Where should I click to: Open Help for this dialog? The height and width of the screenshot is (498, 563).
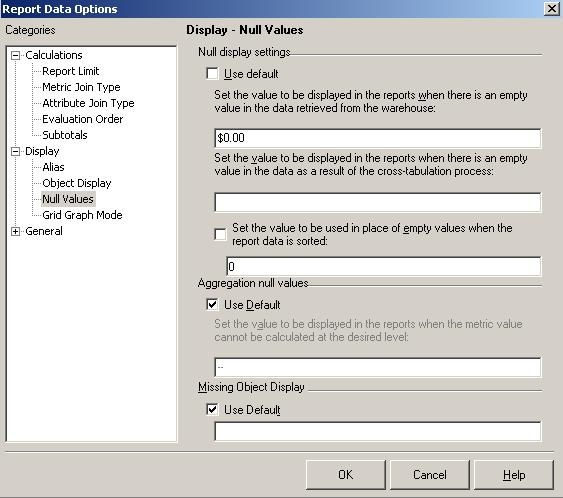[514, 475]
